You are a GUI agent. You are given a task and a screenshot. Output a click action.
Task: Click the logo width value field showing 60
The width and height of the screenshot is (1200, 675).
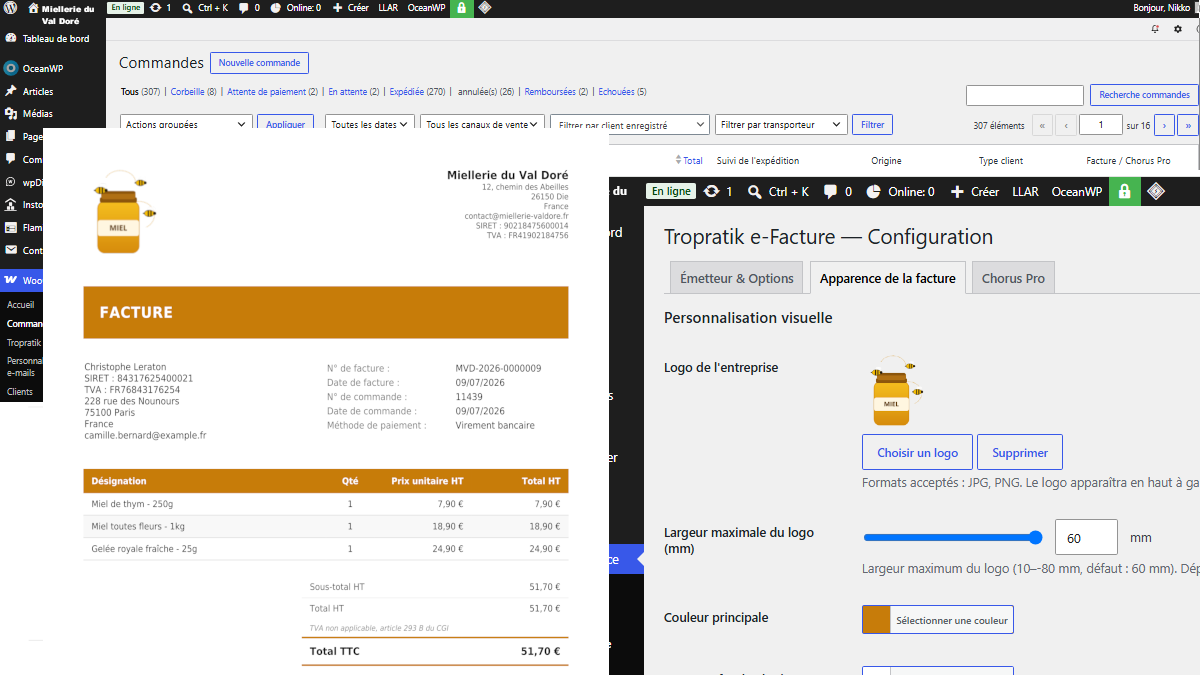1086,537
